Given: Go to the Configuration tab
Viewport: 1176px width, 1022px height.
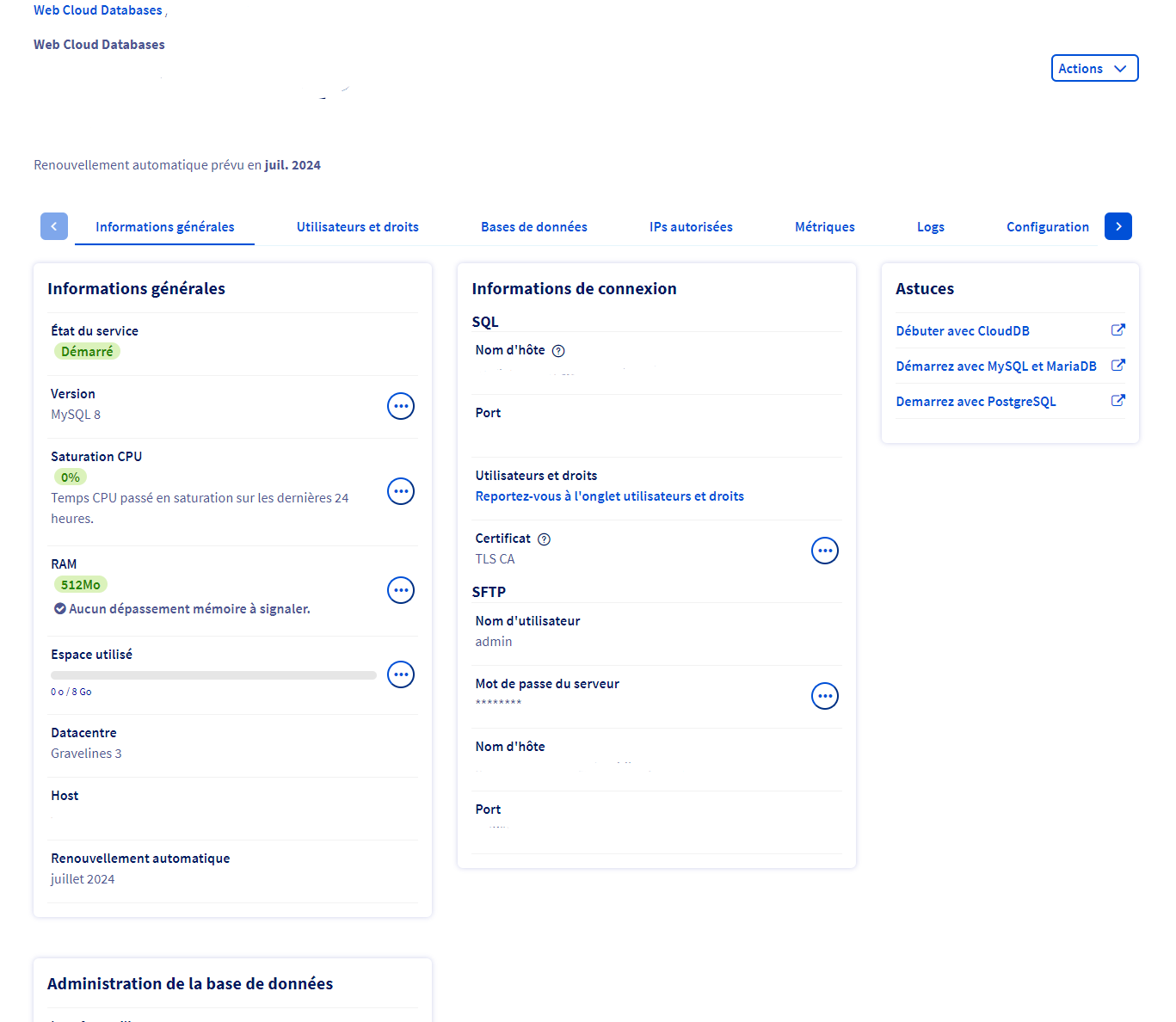Looking at the screenshot, I should click(1047, 227).
